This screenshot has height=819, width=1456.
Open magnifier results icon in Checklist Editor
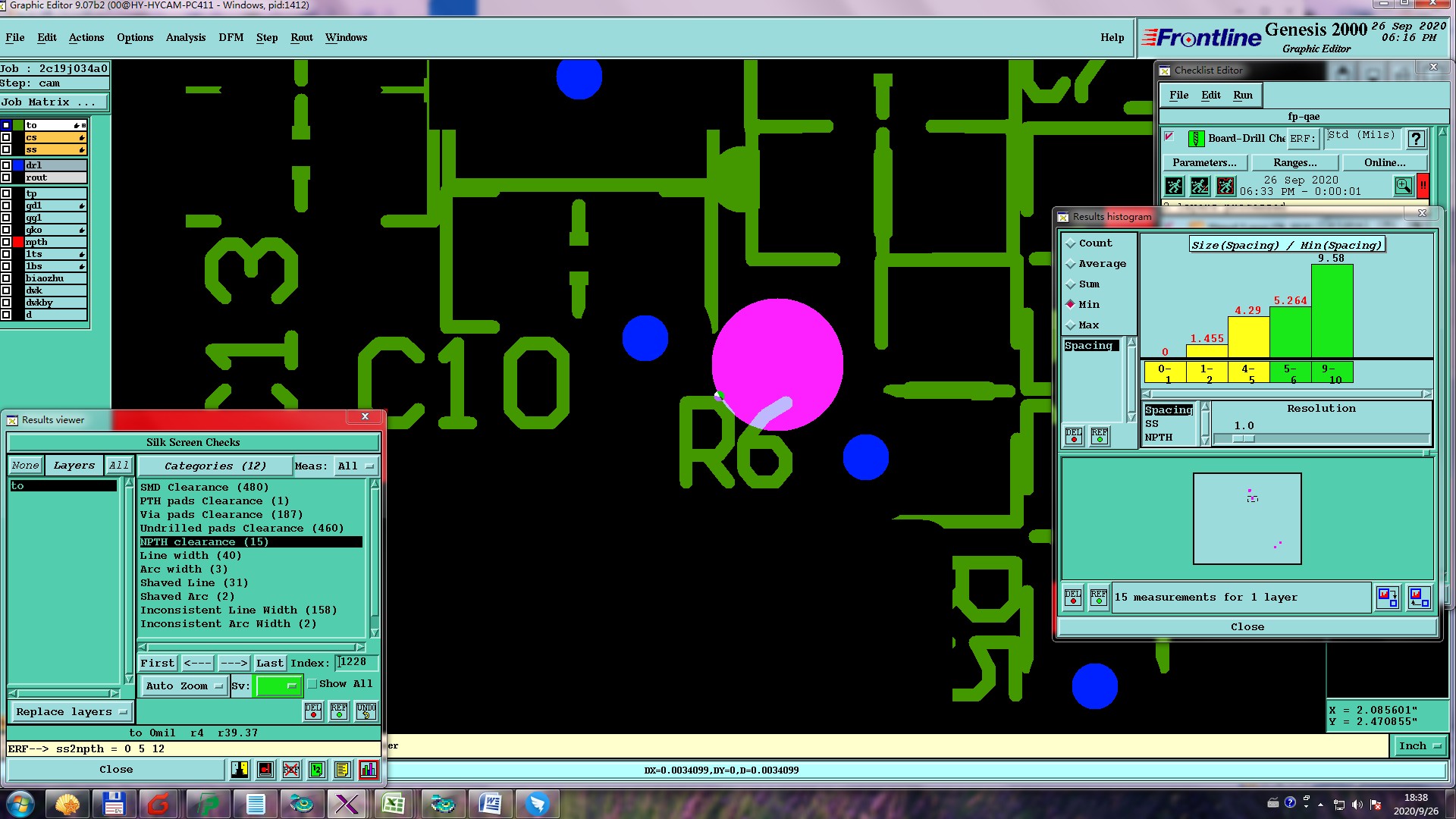1404,185
